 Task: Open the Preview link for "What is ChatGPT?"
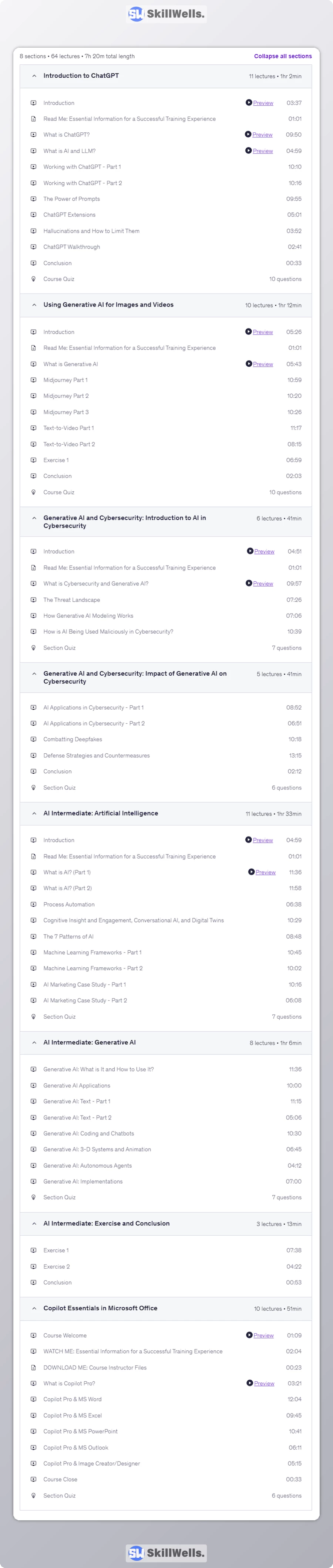262,135
